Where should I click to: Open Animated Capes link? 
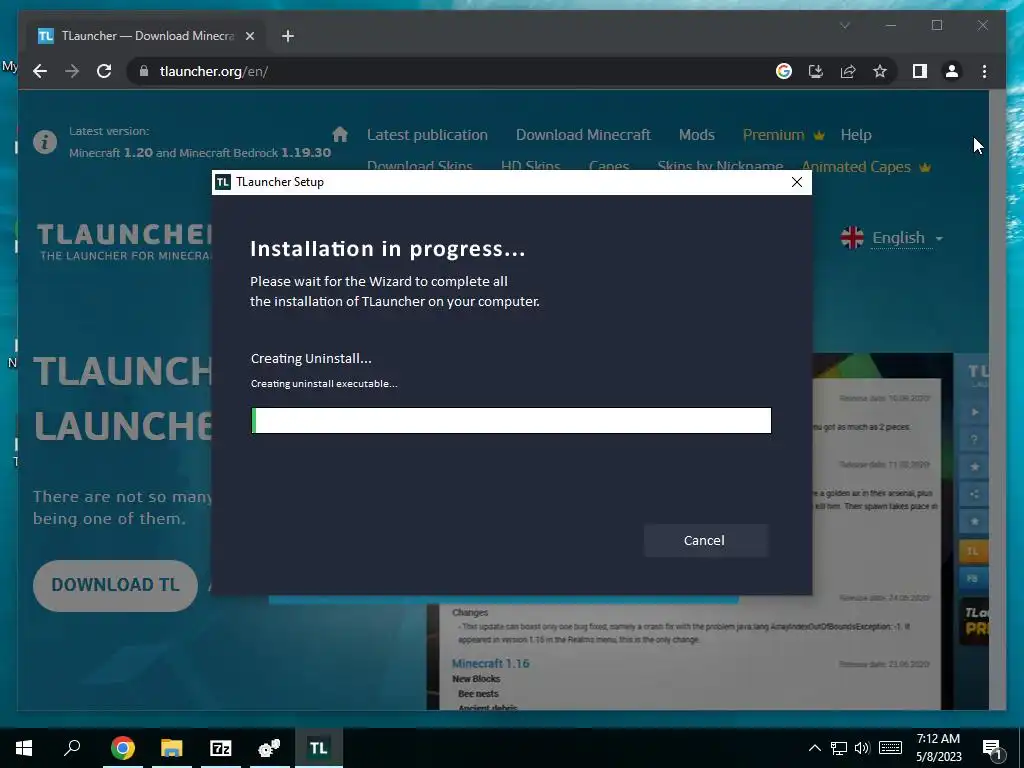click(x=865, y=167)
